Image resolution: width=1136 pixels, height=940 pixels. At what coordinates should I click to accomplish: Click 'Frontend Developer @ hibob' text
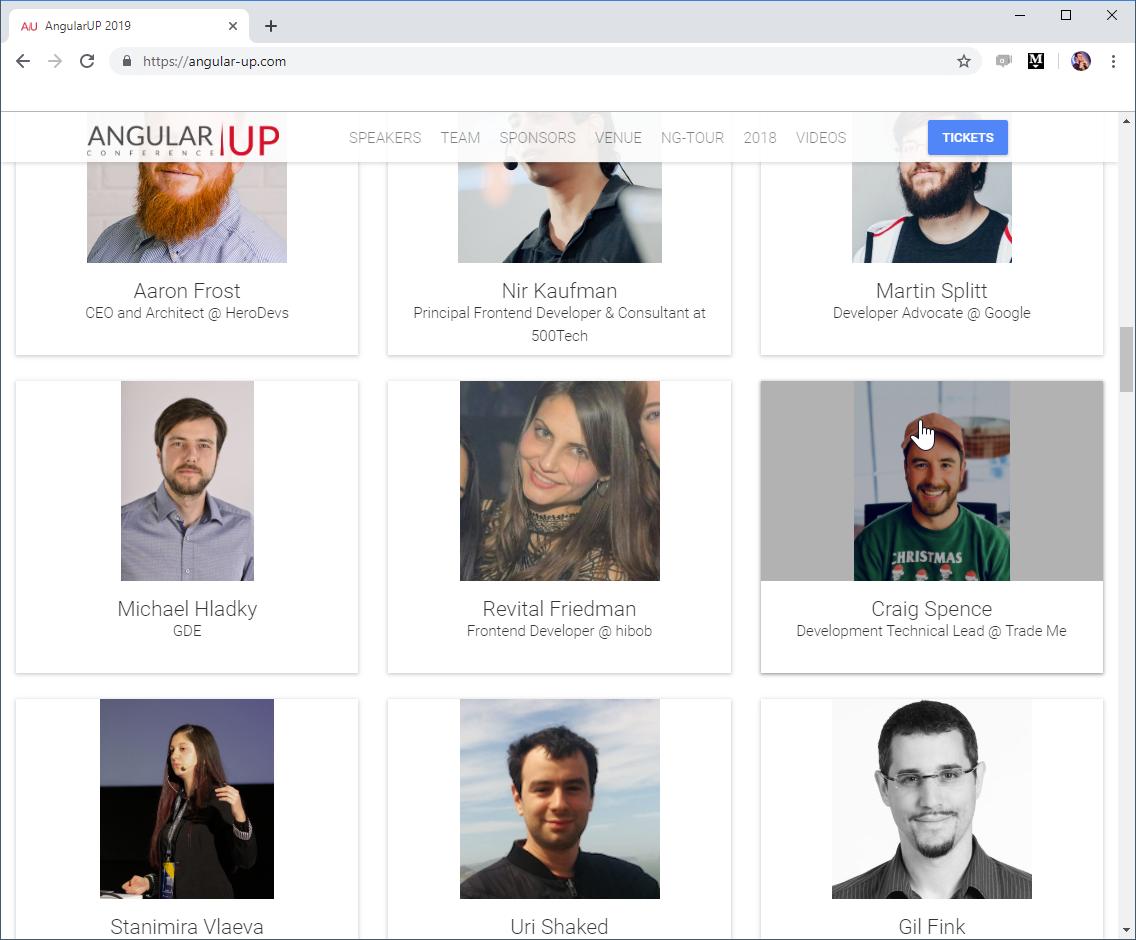tap(559, 631)
